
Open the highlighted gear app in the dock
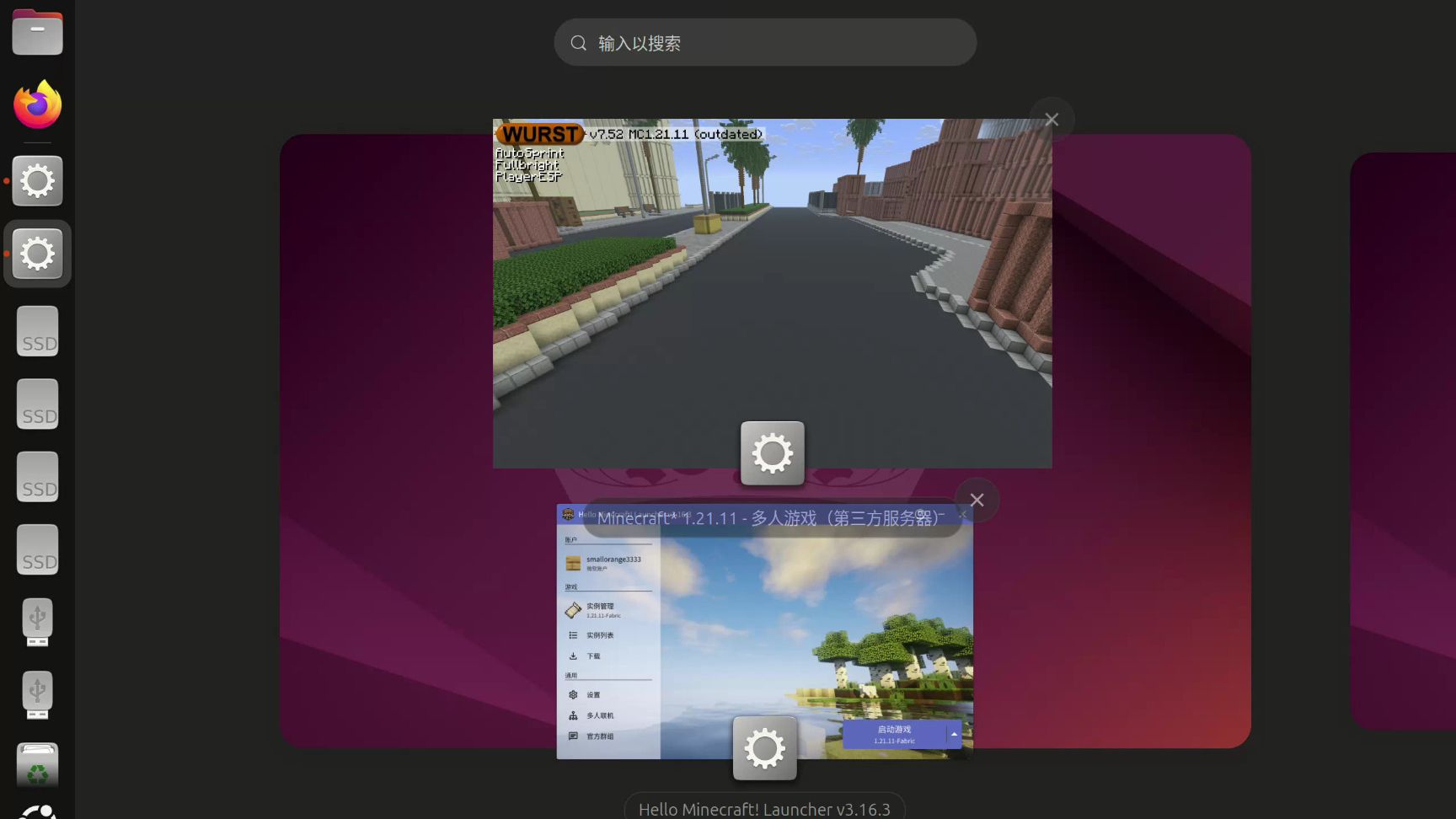click(37, 254)
